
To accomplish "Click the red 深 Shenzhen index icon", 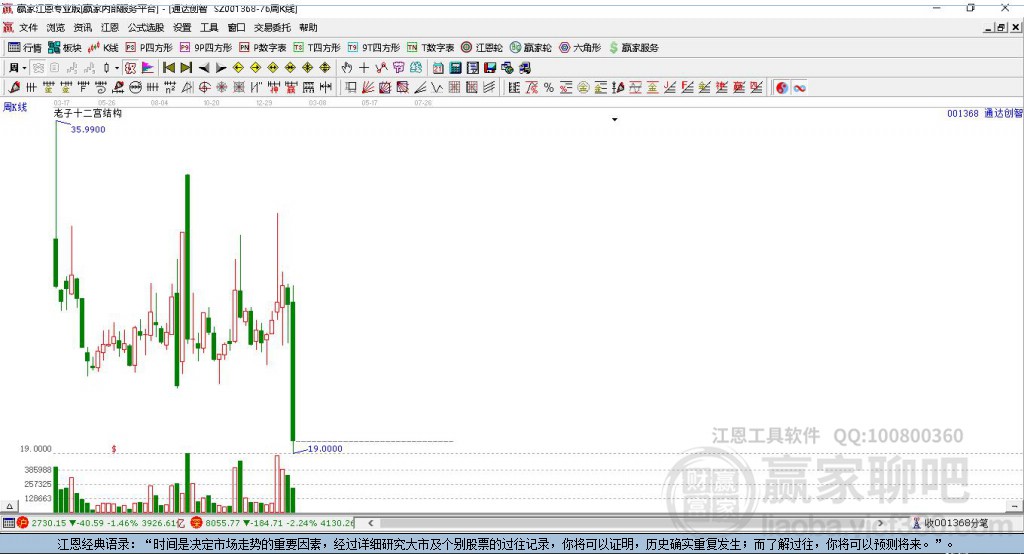I will click(197, 523).
